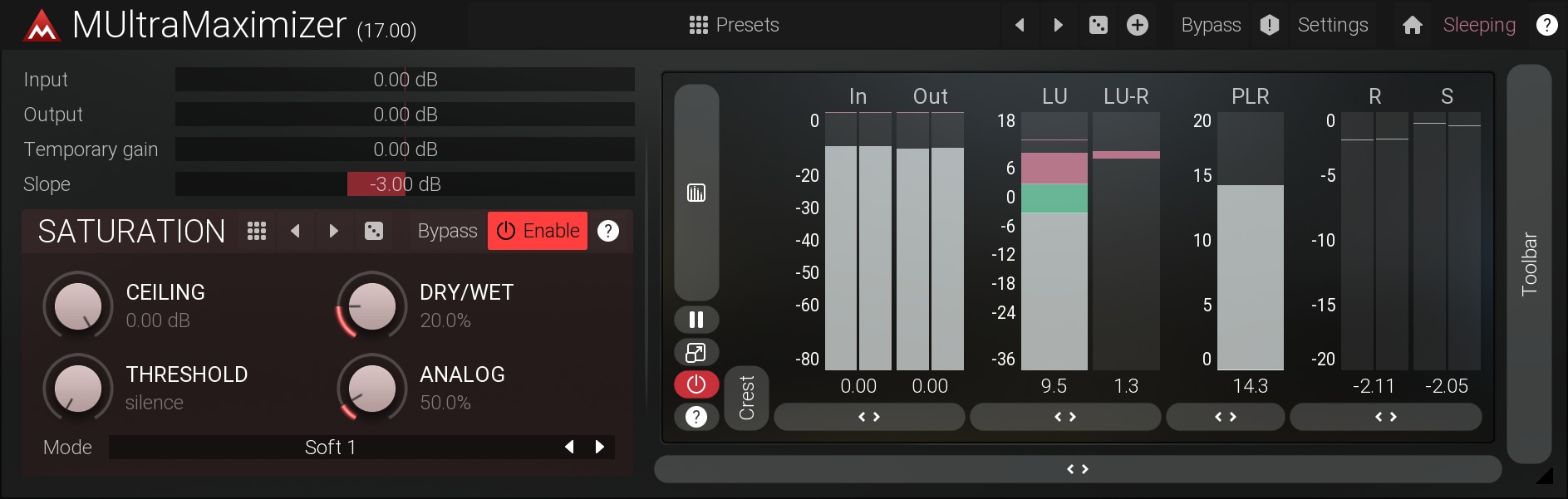Click the Crest button
The height and width of the screenshot is (499, 1568).
746,398
